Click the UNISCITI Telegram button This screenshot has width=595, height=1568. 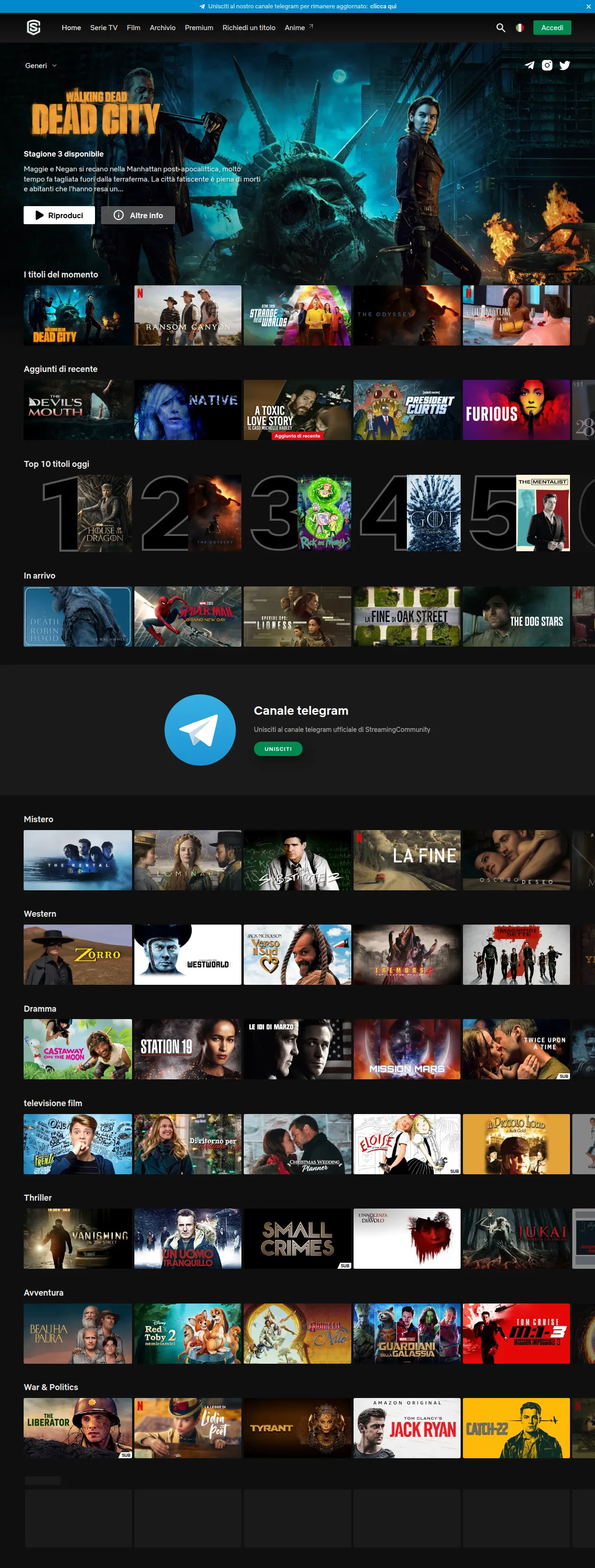coord(278,749)
